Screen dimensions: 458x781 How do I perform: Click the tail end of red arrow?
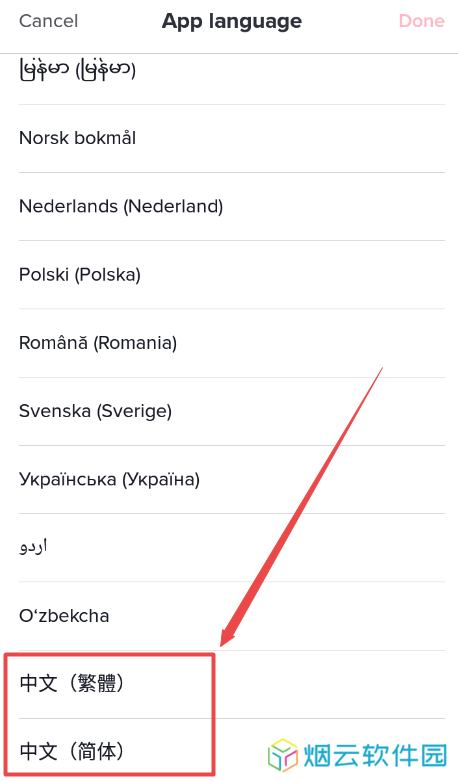(x=381, y=370)
